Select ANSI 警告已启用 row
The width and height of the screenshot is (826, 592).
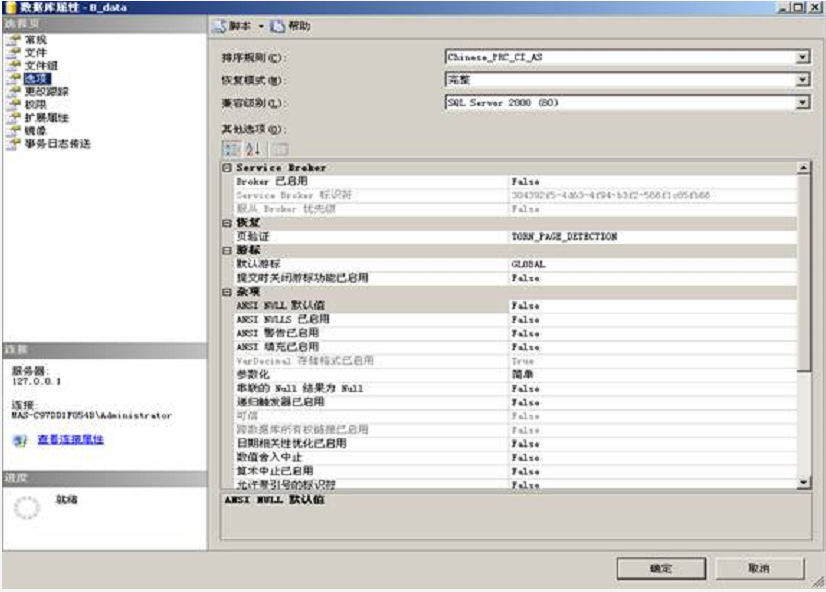pyautogui.click(x=515, y=333)
